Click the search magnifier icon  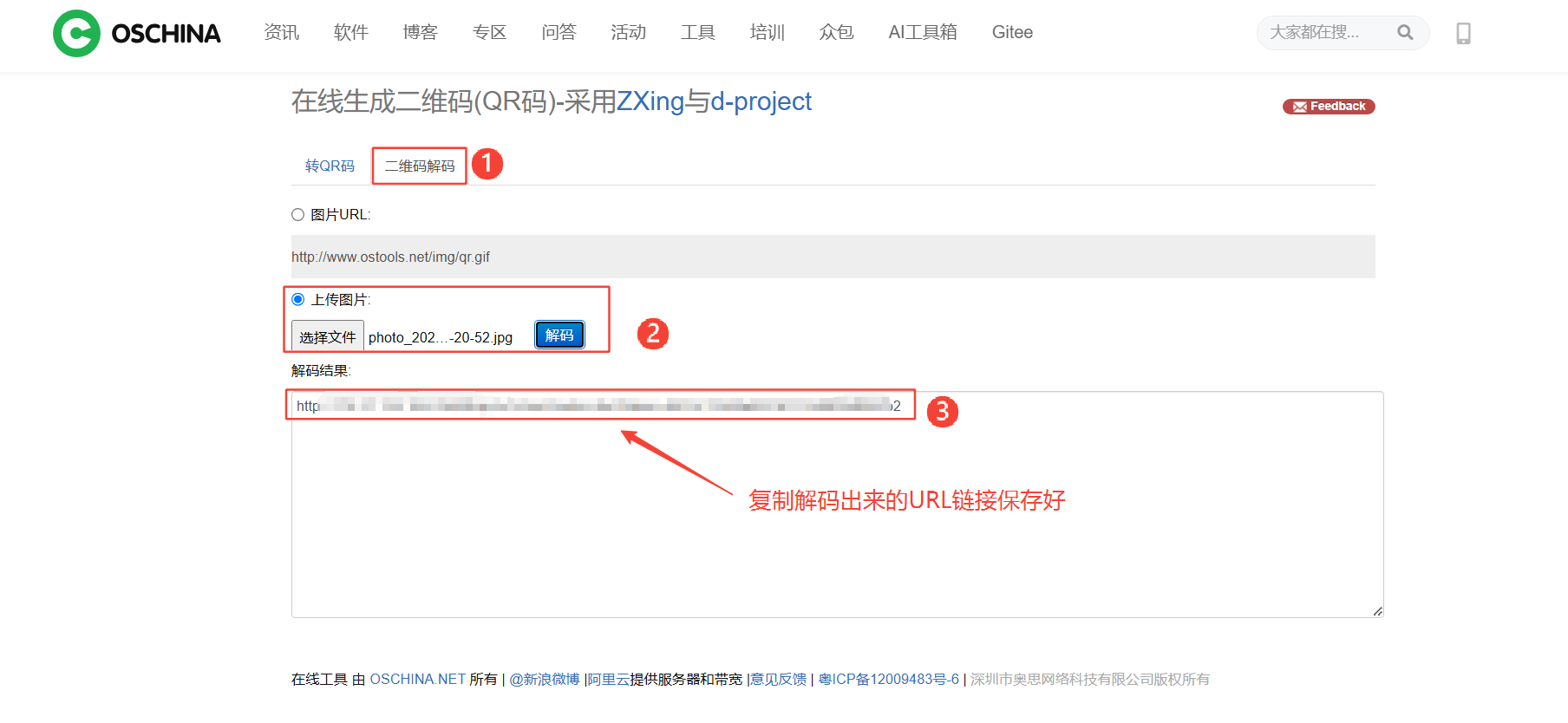coord(1405,33)
